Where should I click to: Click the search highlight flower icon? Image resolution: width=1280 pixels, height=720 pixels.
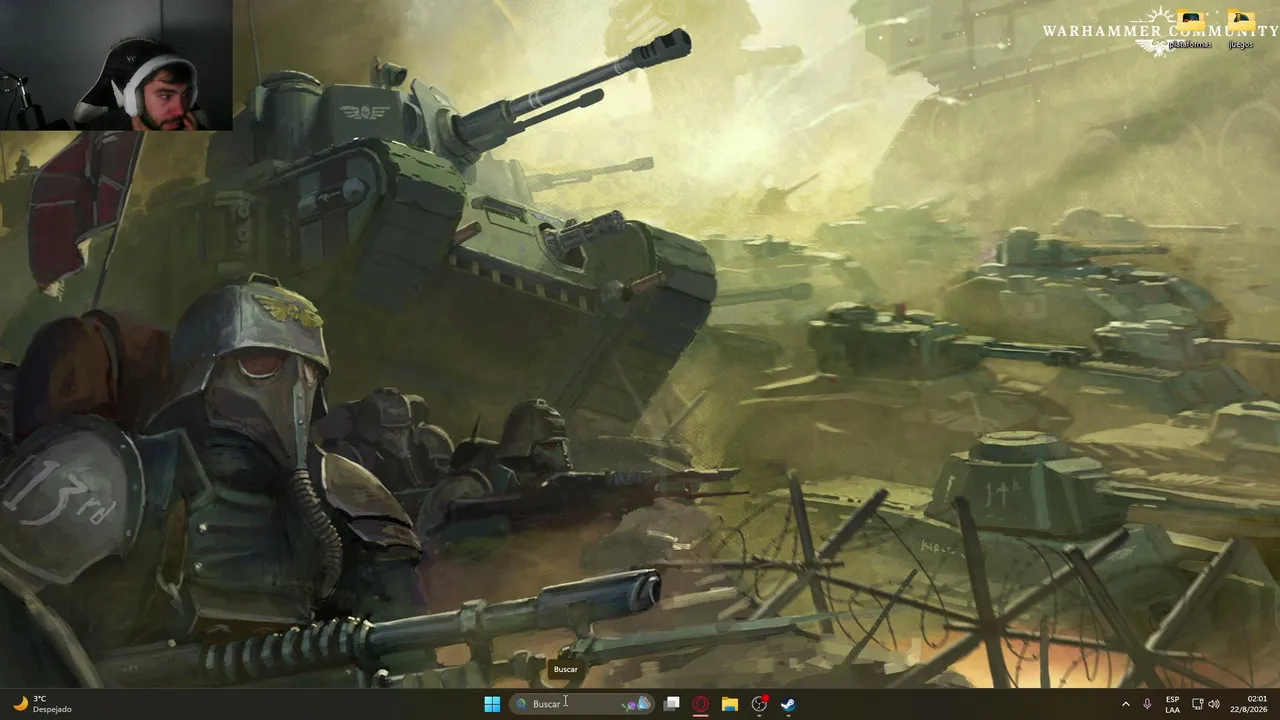click(636, 704)
